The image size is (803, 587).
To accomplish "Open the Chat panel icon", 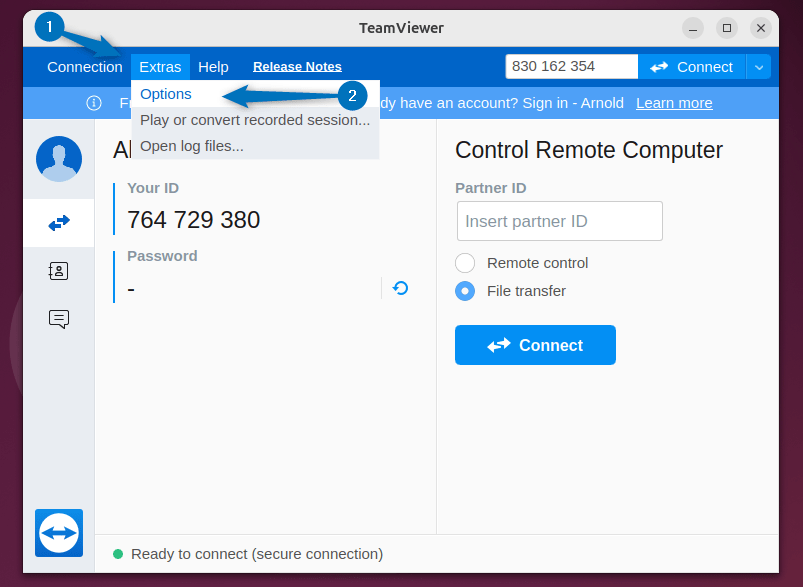I will click(58, 319).
